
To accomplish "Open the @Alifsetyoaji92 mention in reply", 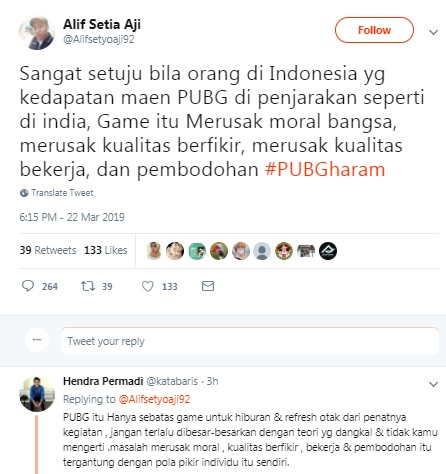I will [x=154, y=399].
